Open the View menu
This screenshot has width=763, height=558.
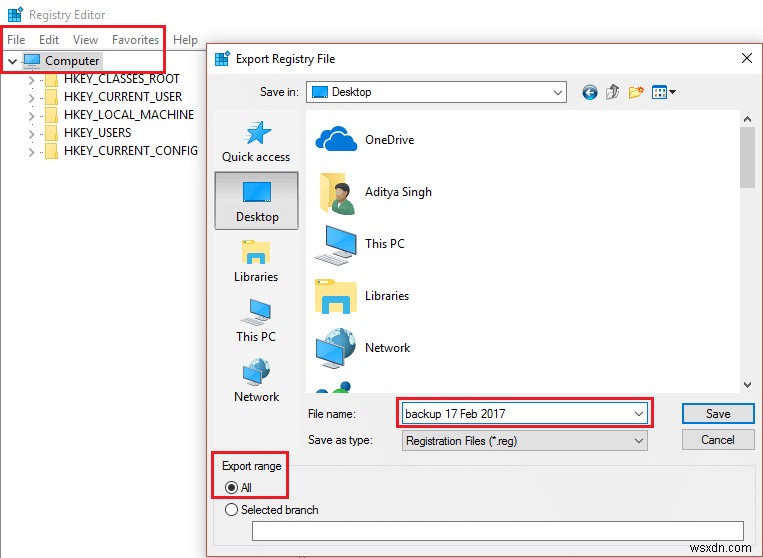pyautogui.click(x=85, y=39)
